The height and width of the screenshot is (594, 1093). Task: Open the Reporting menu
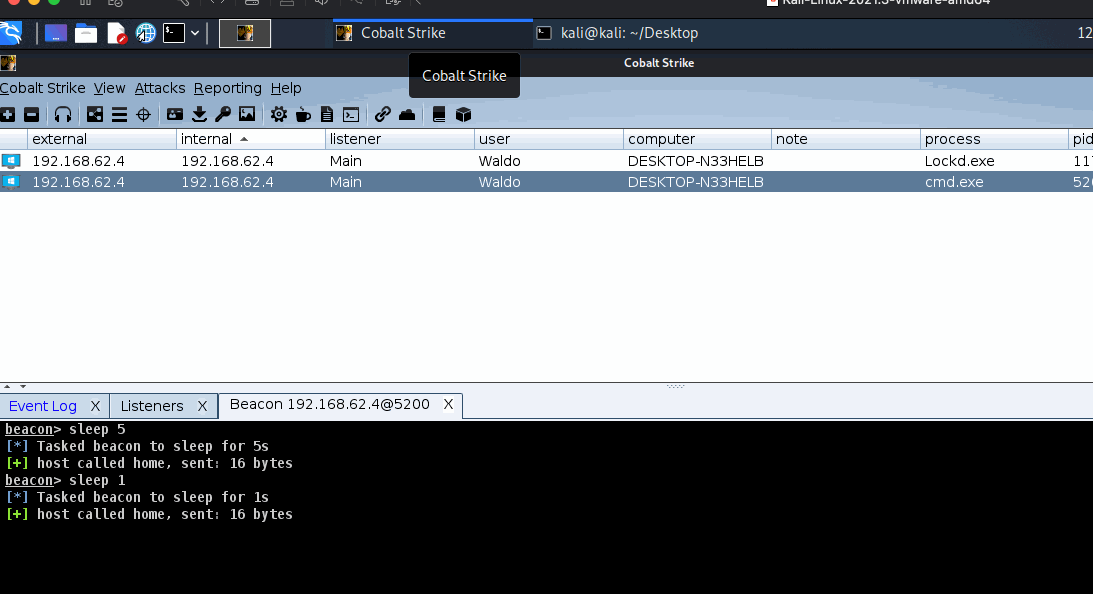click(228, 88)
